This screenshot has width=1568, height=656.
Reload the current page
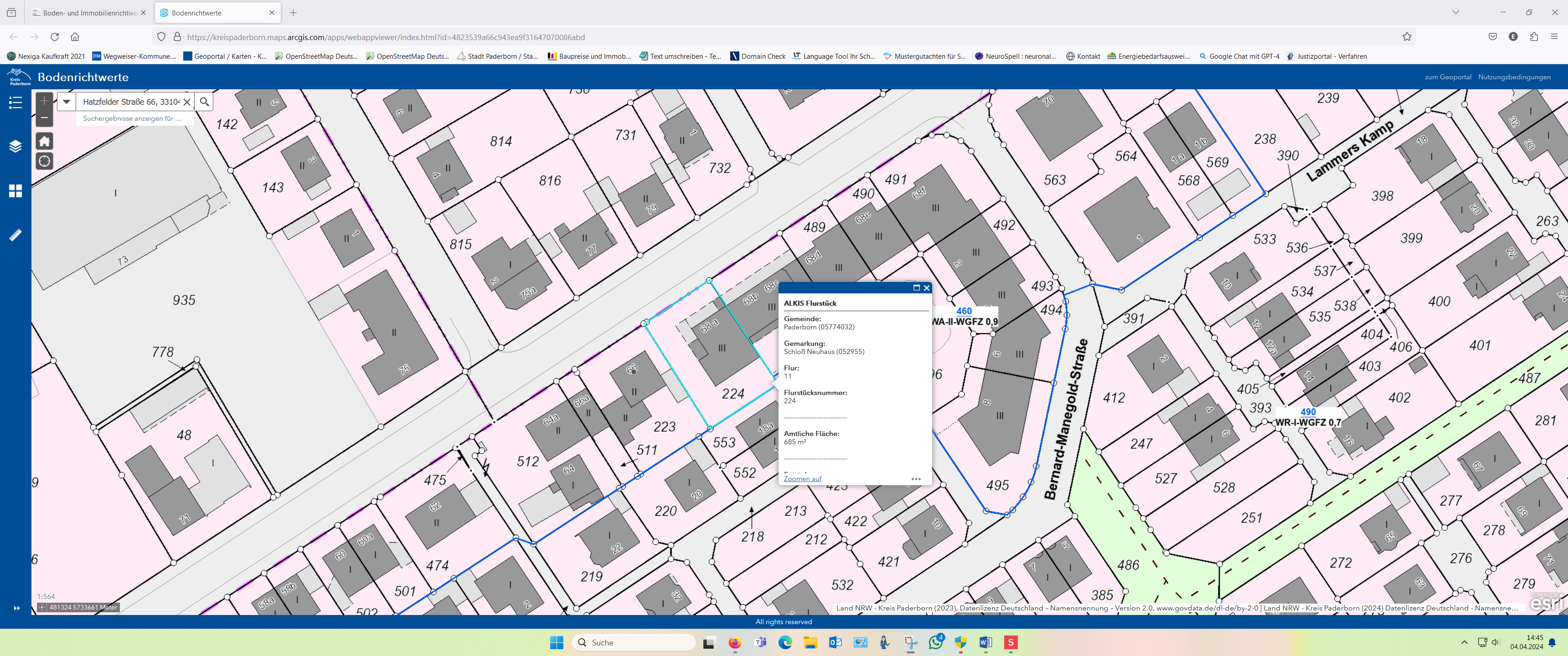click(55, 36)
